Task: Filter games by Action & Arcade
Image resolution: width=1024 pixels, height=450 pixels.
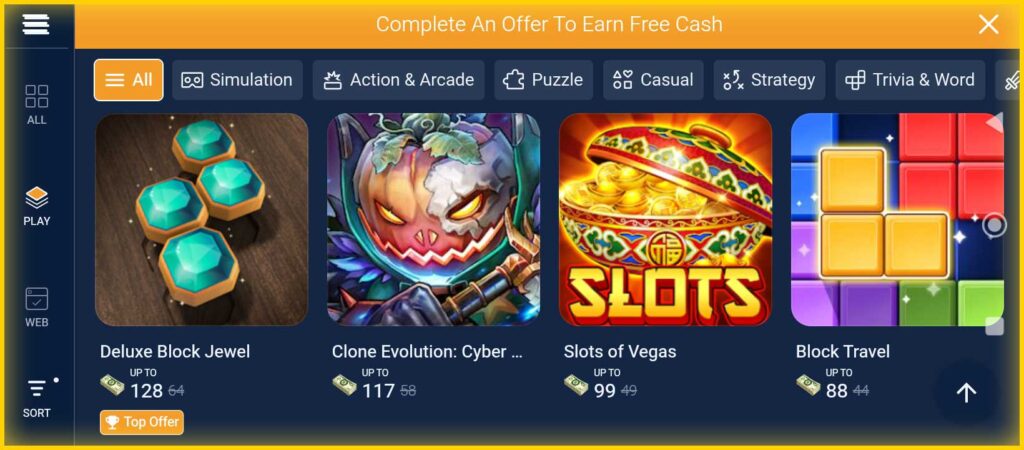Action: 398,80
